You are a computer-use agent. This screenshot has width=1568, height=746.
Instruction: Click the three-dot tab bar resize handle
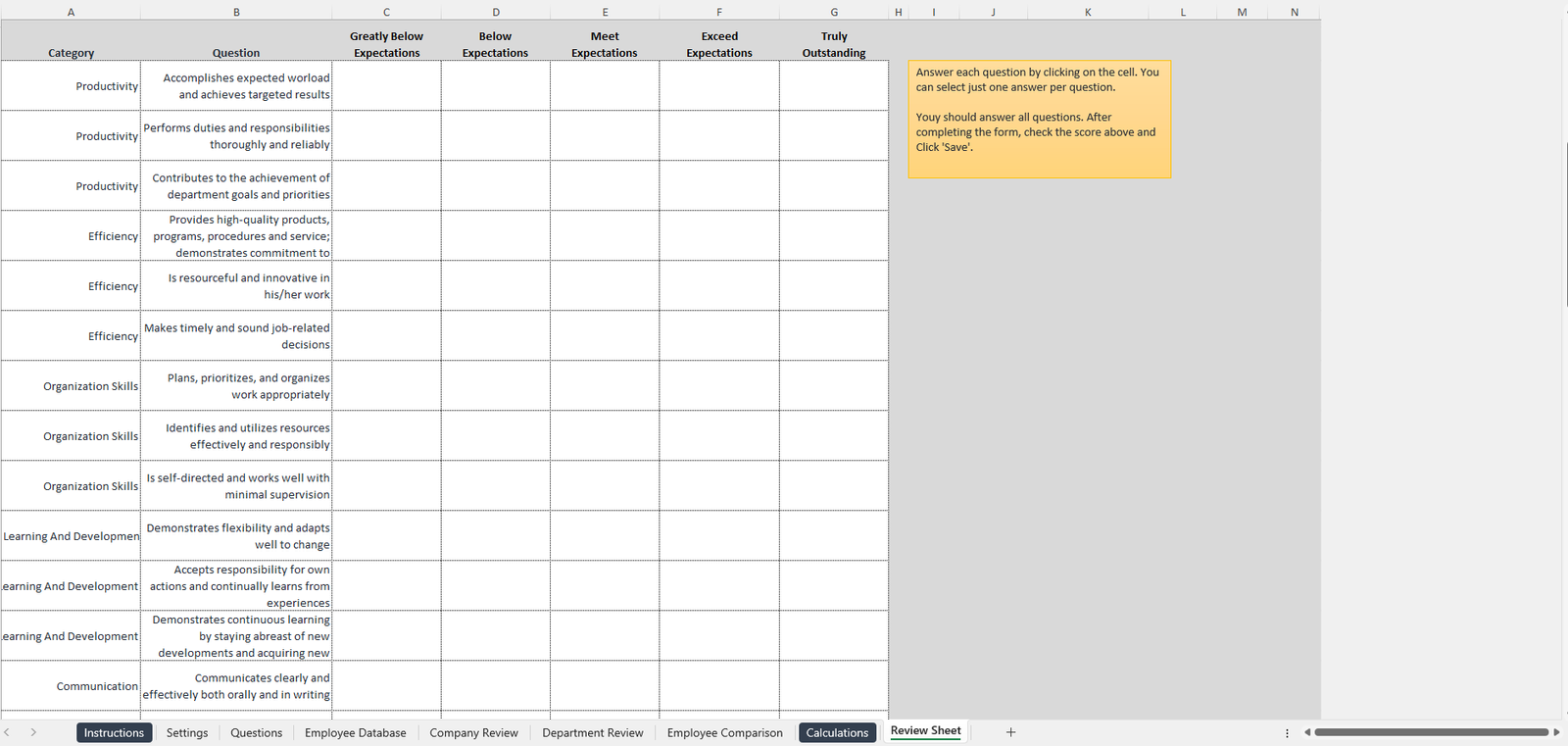coord(1287,733)
